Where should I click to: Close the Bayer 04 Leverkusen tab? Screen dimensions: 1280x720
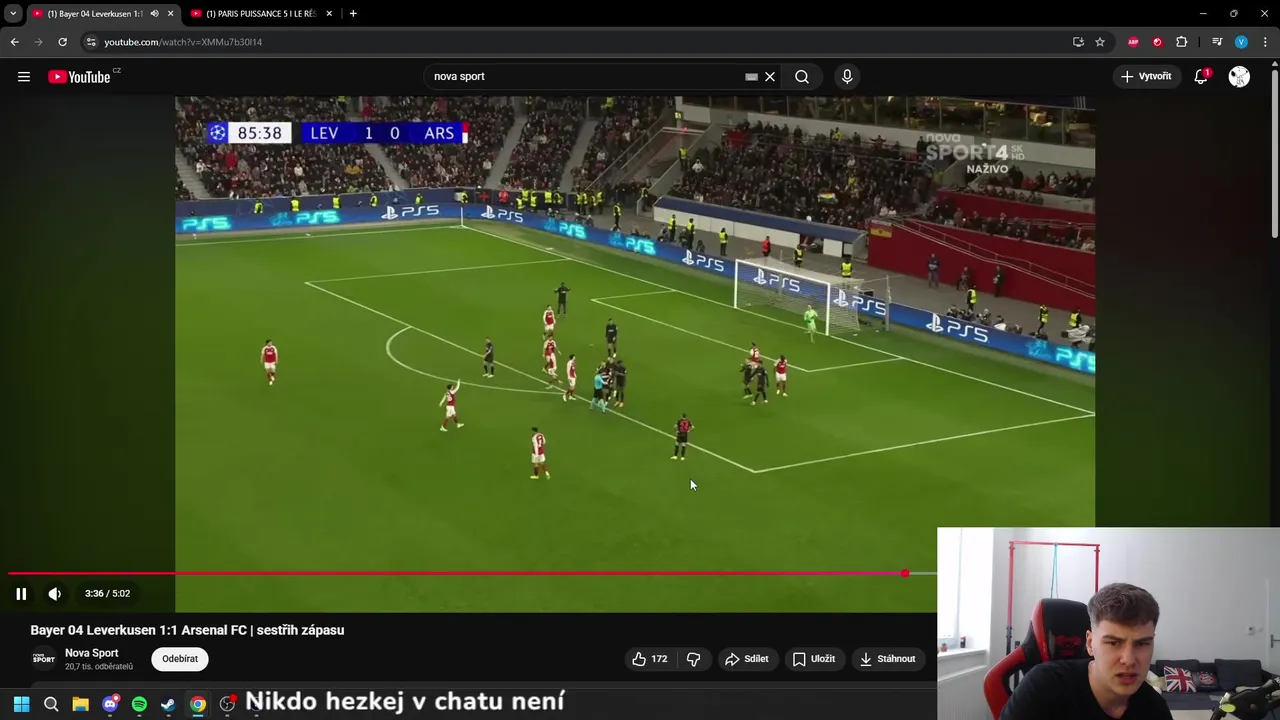[170, 14]
